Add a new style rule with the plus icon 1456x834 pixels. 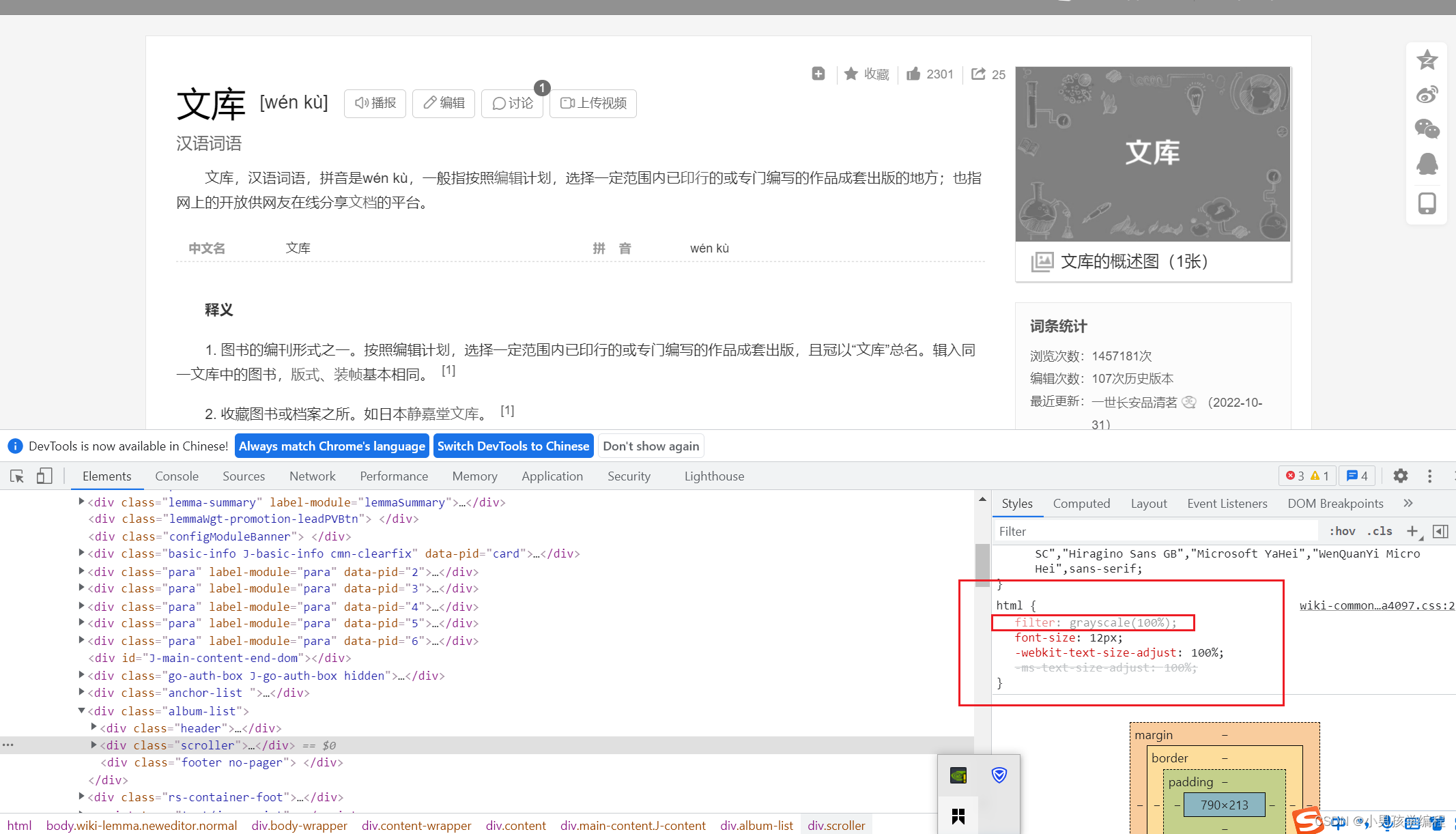click(x=1412, y=531)
